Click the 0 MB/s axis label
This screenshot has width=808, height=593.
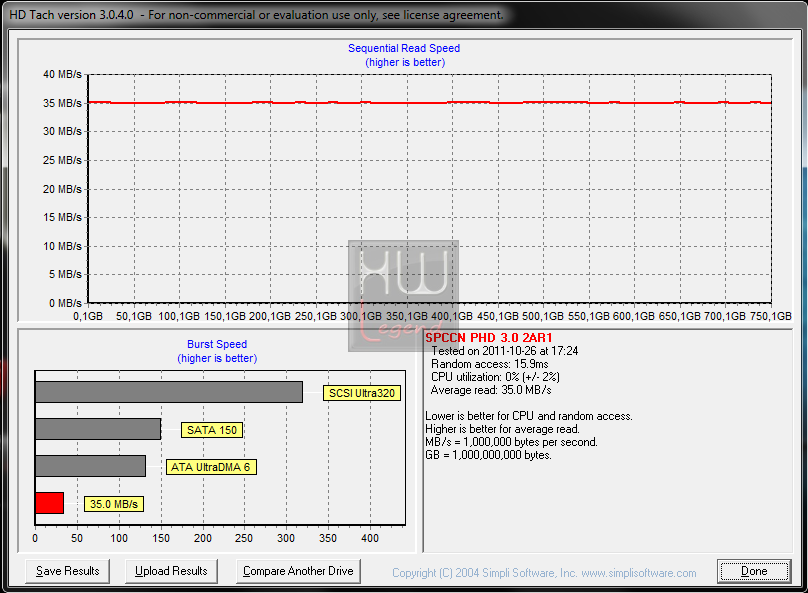coord(65,303)
